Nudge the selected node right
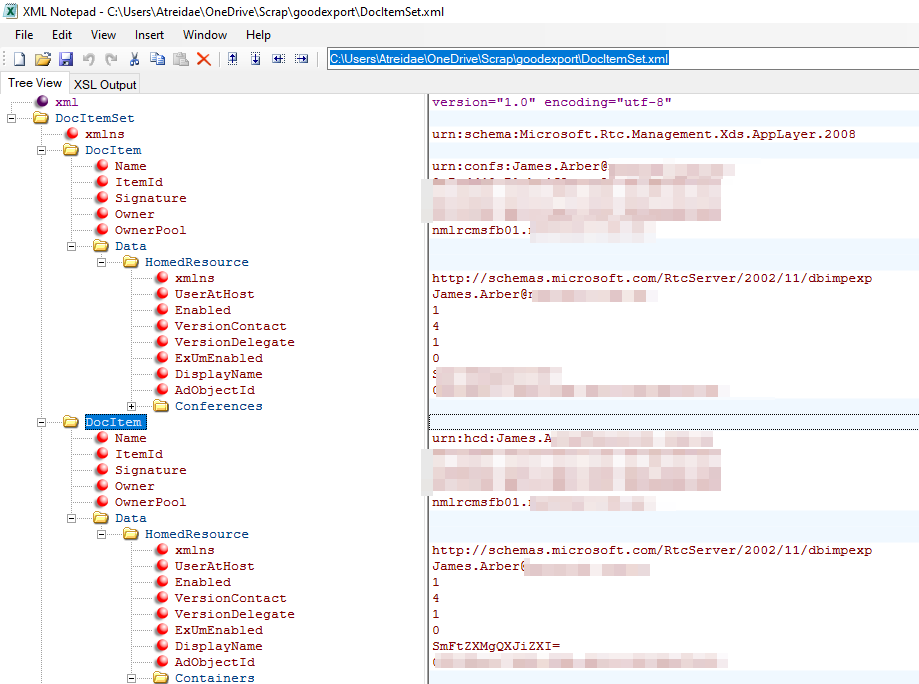This screenshot has height=684, width=919. pyautogui.click(x=301, y=59)
